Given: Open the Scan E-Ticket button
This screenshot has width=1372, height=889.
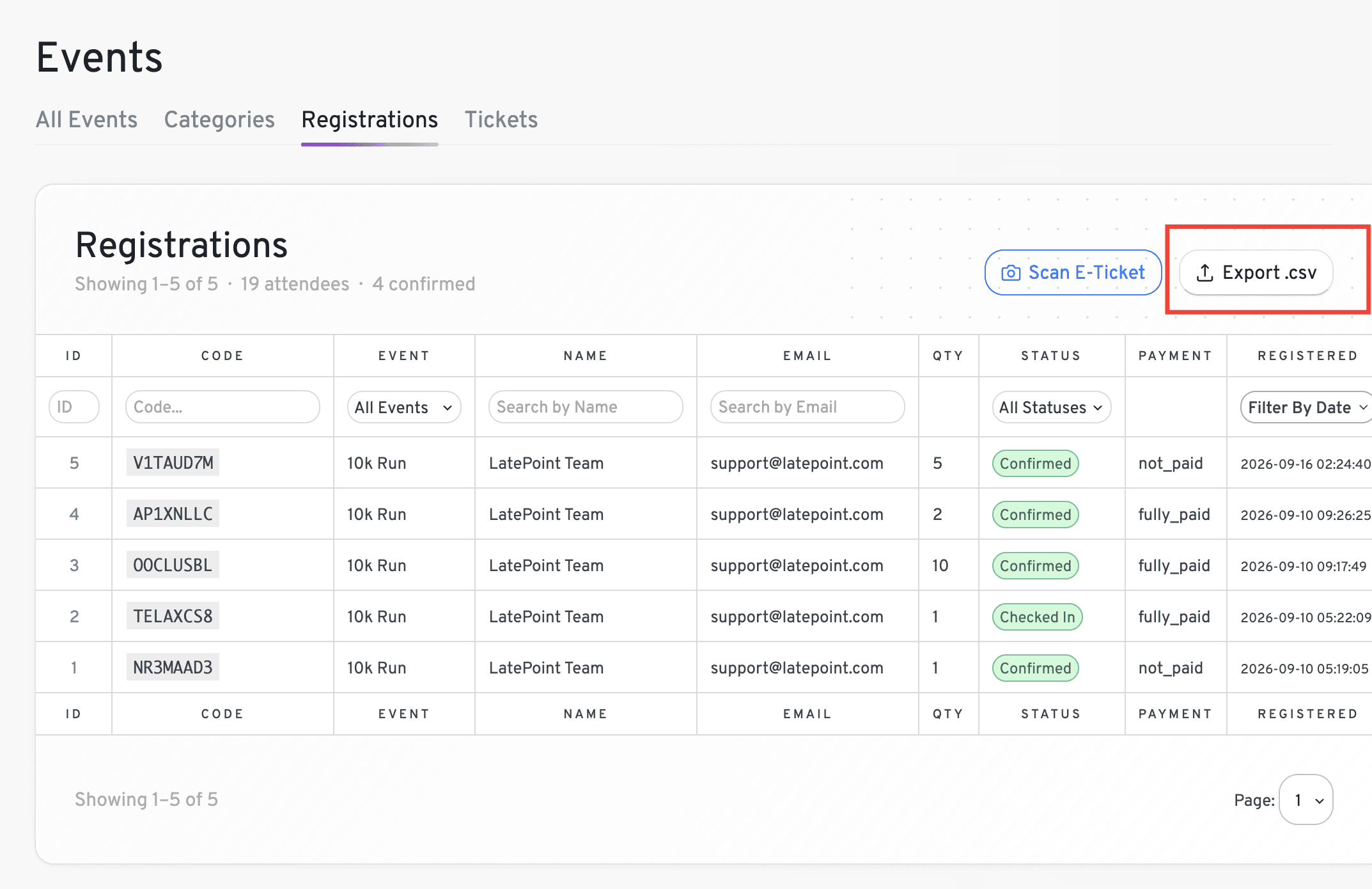Looking at the screenshot, I should click(1073, 272).
